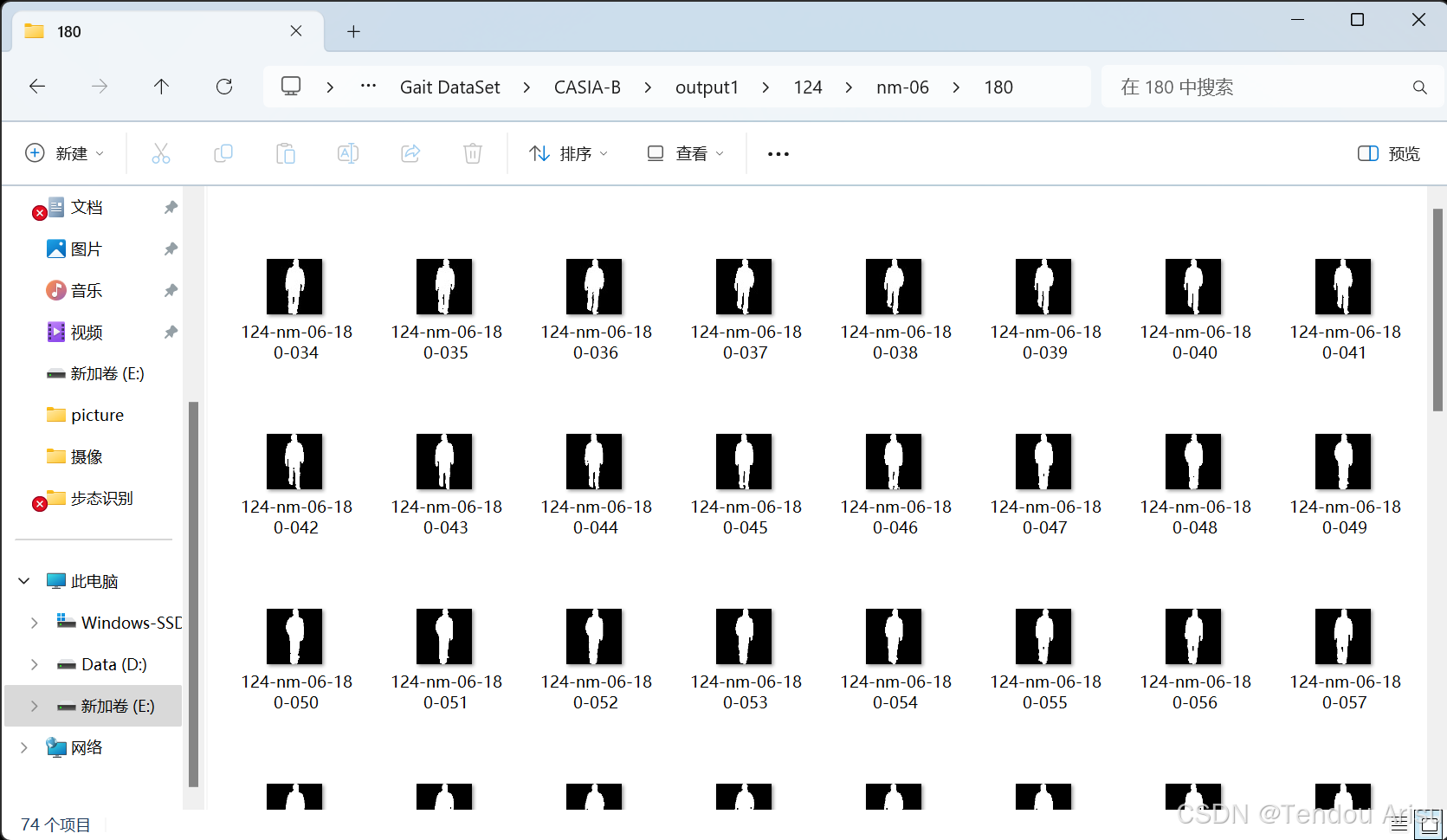Click the 180 breadcrumb segment

click(x=998, y=87)
